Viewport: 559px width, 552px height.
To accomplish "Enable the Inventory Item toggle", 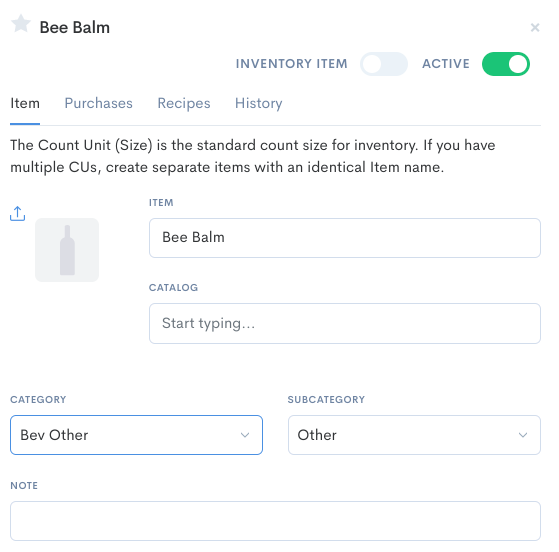I will coord(384,64).
